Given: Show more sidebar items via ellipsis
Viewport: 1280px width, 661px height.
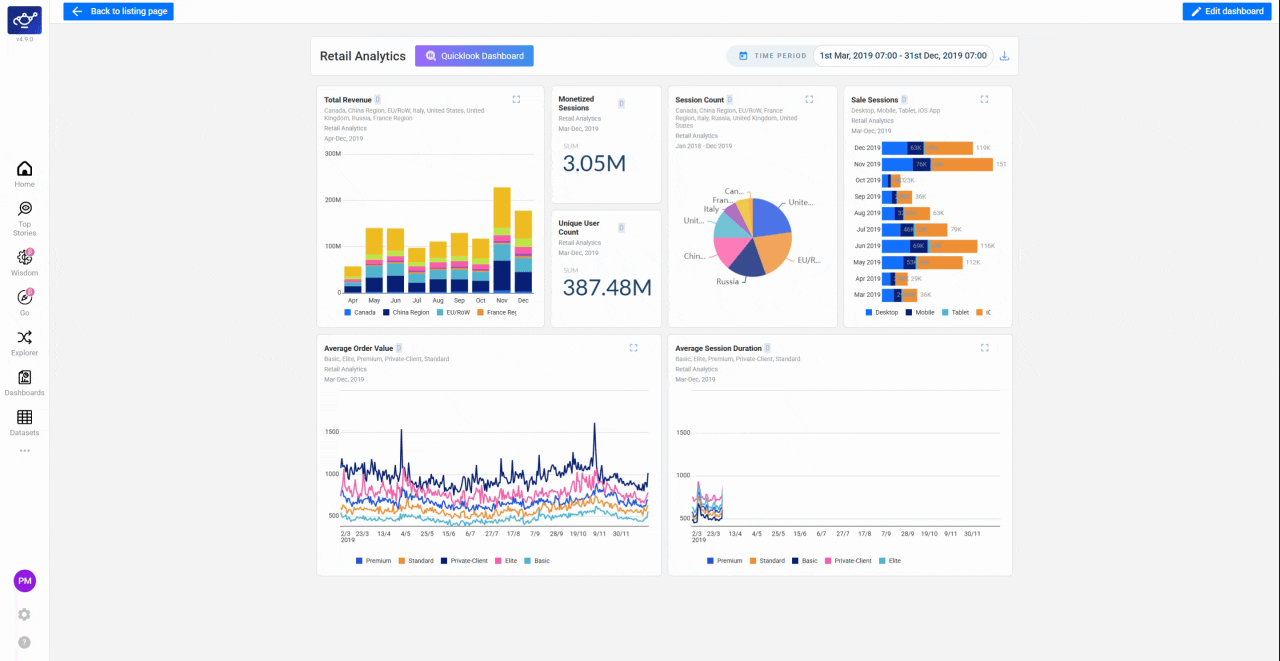Looking at the screenshot, I should 24,450.
